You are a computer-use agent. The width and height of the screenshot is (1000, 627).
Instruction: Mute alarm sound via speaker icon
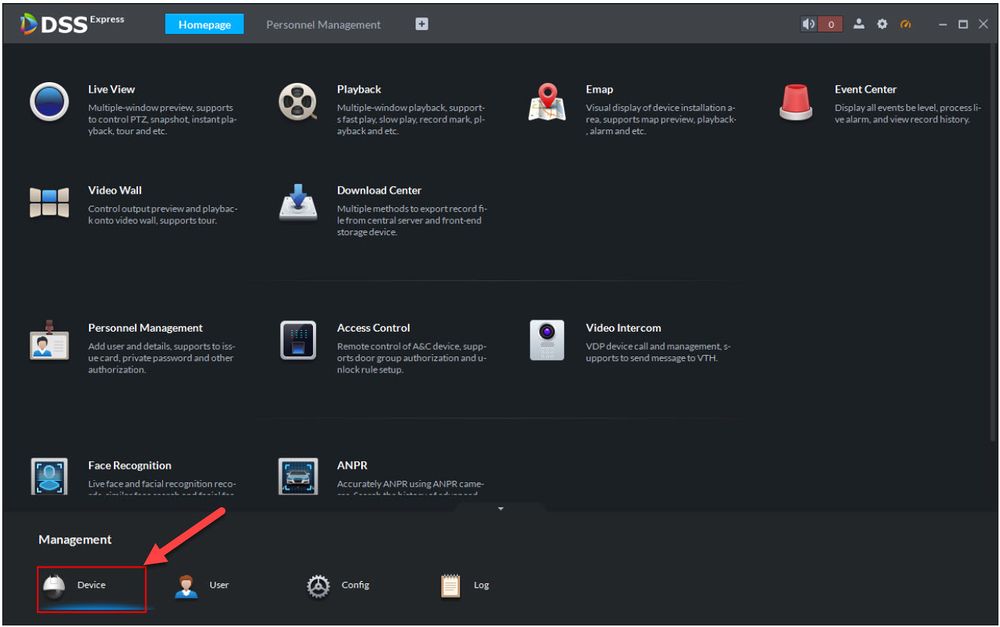pos(809,24)
